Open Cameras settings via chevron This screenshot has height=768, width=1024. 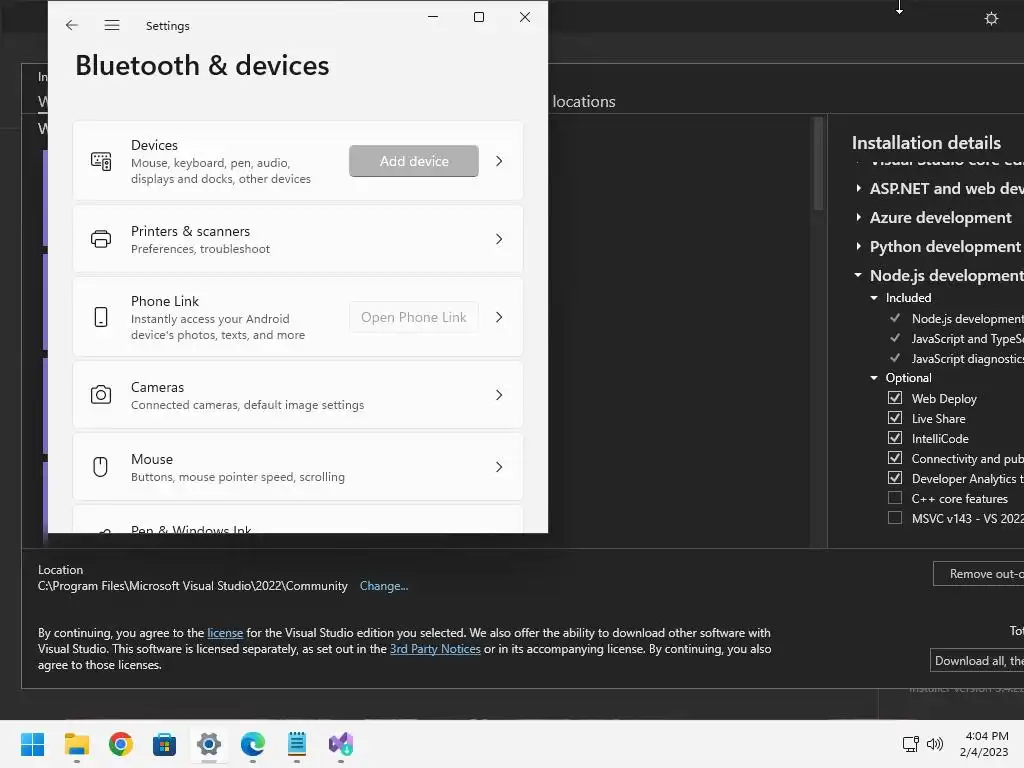pos(499,395)
